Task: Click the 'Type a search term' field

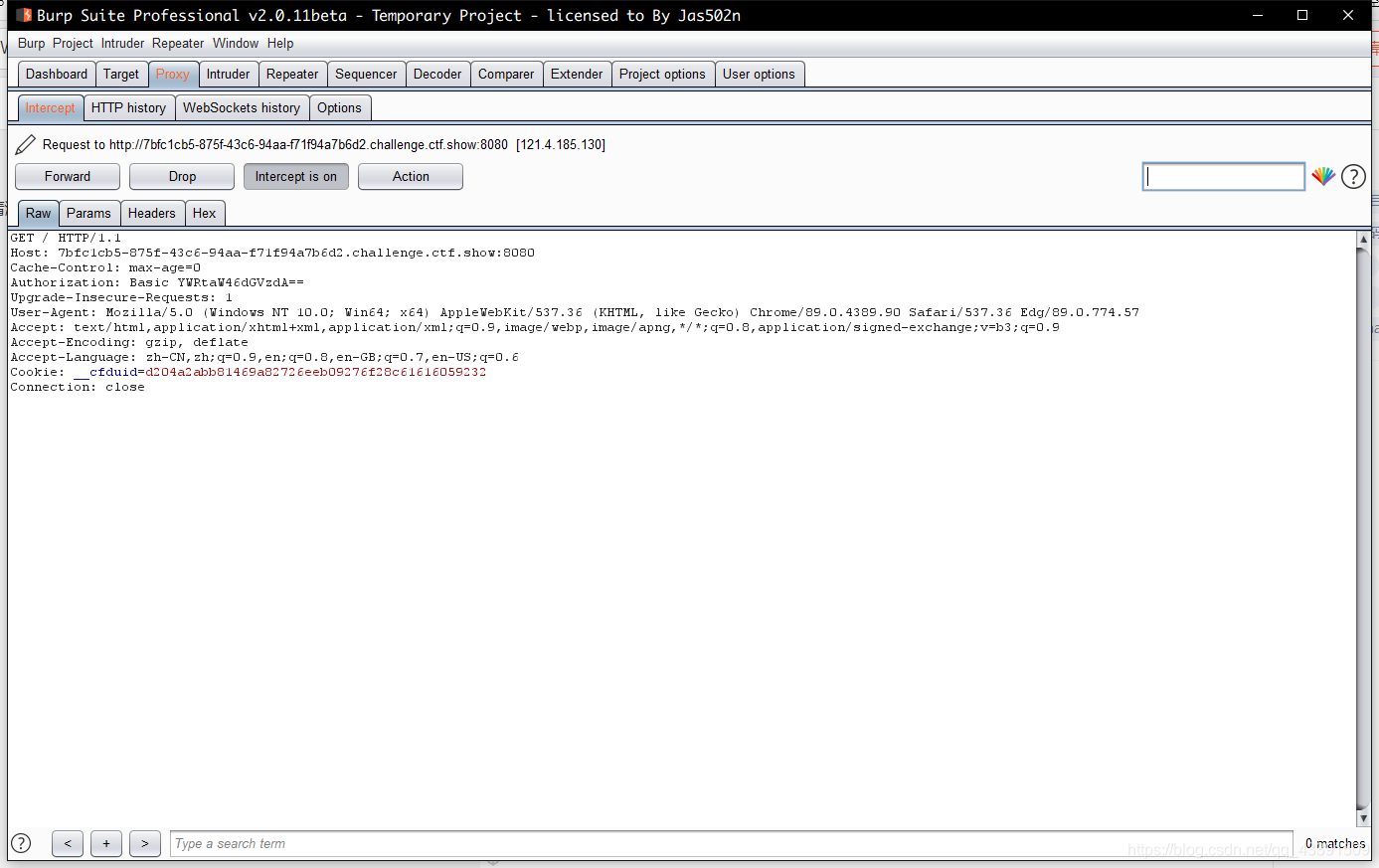Action: click(x=732, y=843)
